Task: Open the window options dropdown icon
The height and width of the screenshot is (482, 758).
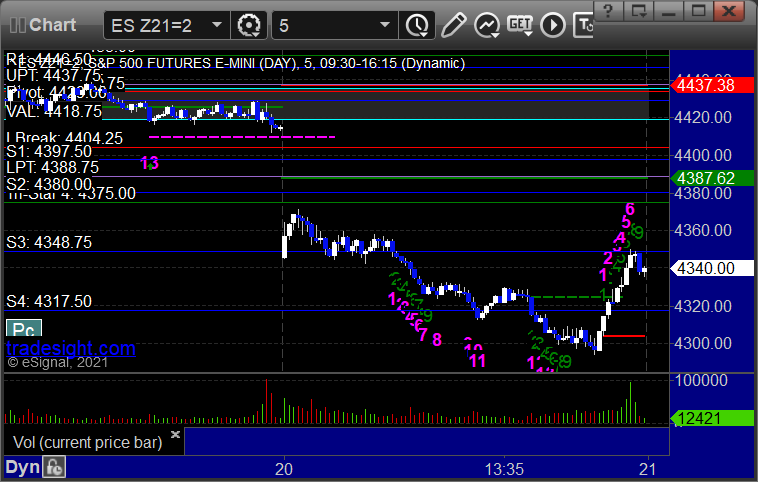Action: click(x=639, y=11)
